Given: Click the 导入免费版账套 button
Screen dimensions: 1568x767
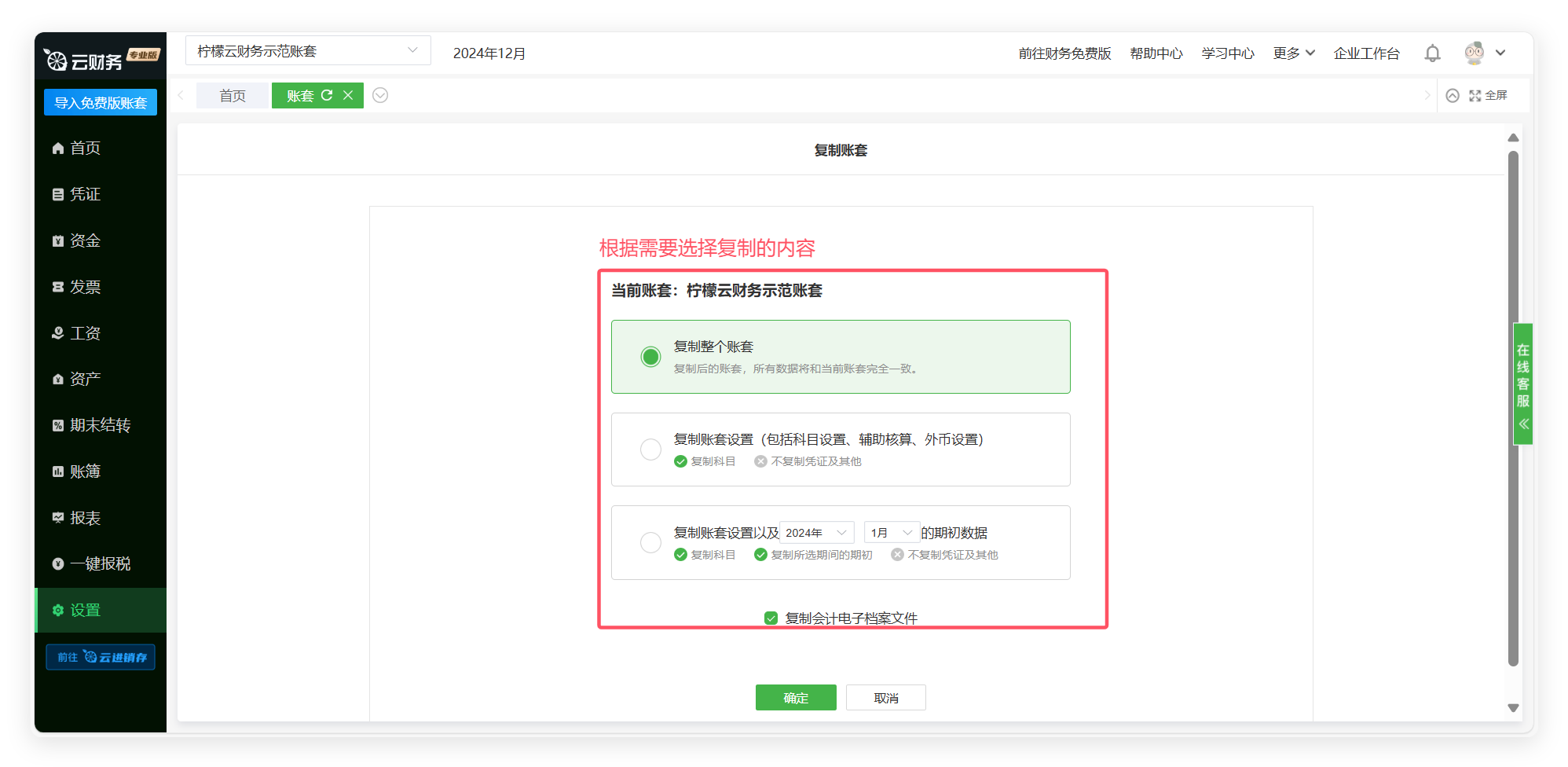Looking at the screenshot, I should (x=101, y=103).
